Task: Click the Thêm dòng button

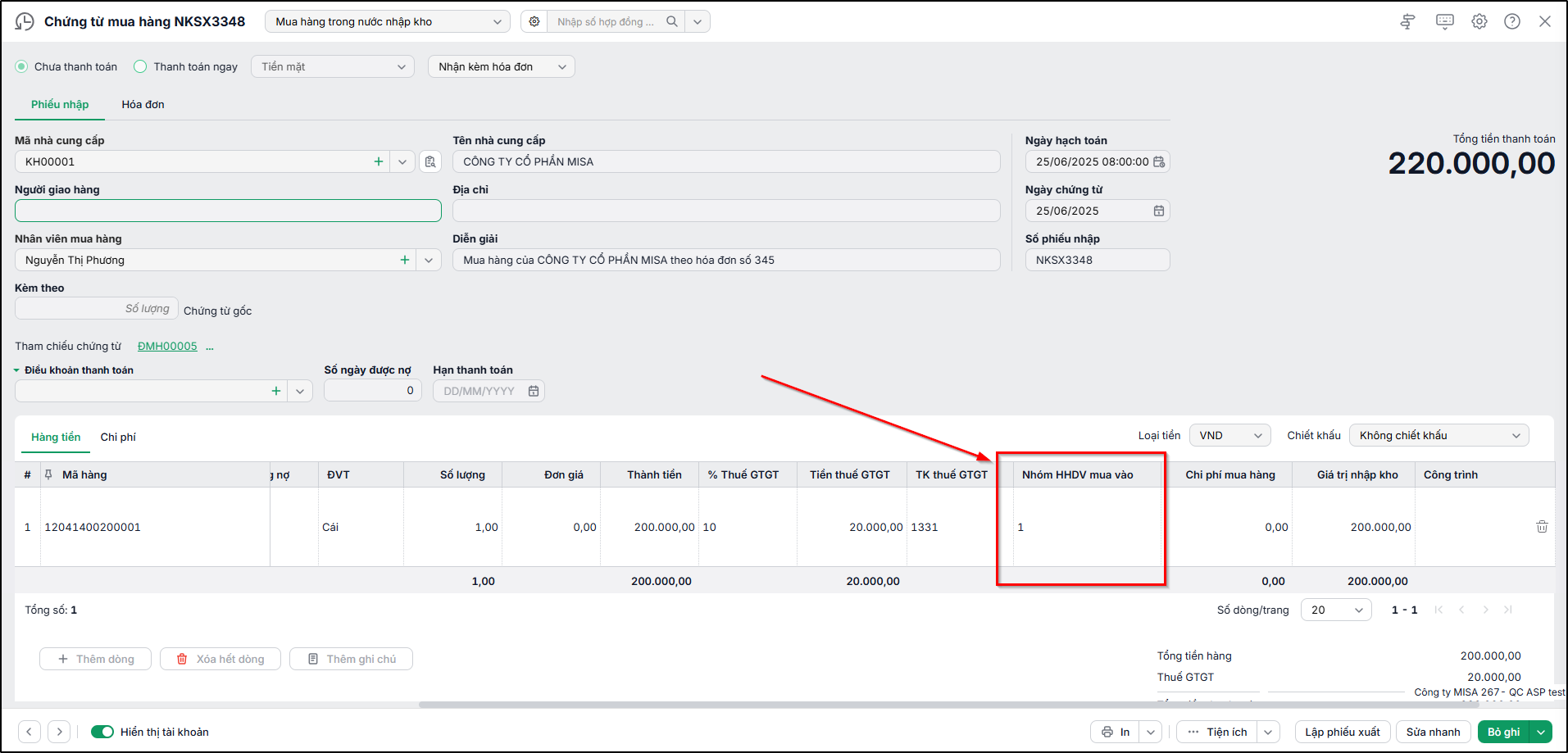Action: [95, 659]
